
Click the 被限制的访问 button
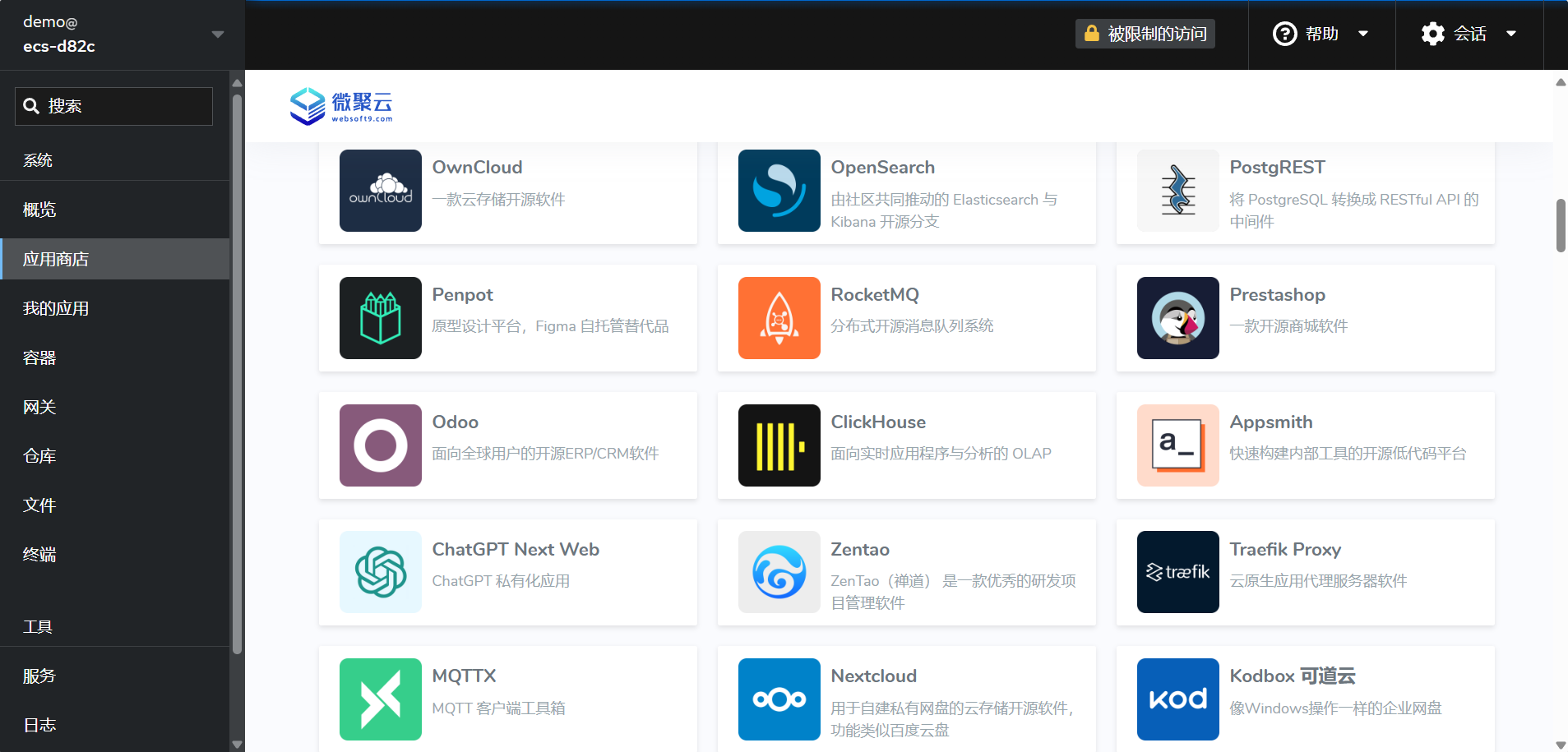click(1145, 34)
